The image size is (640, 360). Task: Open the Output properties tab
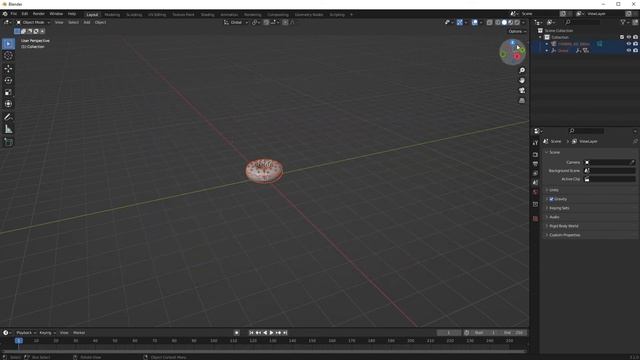(x=535, y=164)
